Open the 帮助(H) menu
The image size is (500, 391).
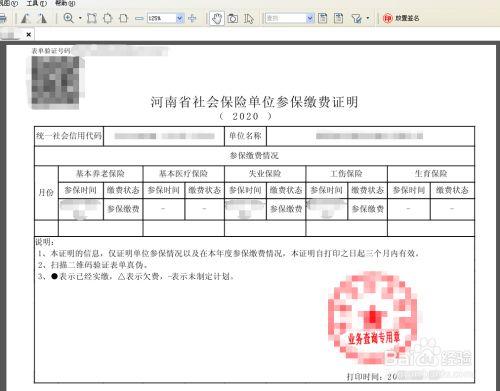(65, 3)
